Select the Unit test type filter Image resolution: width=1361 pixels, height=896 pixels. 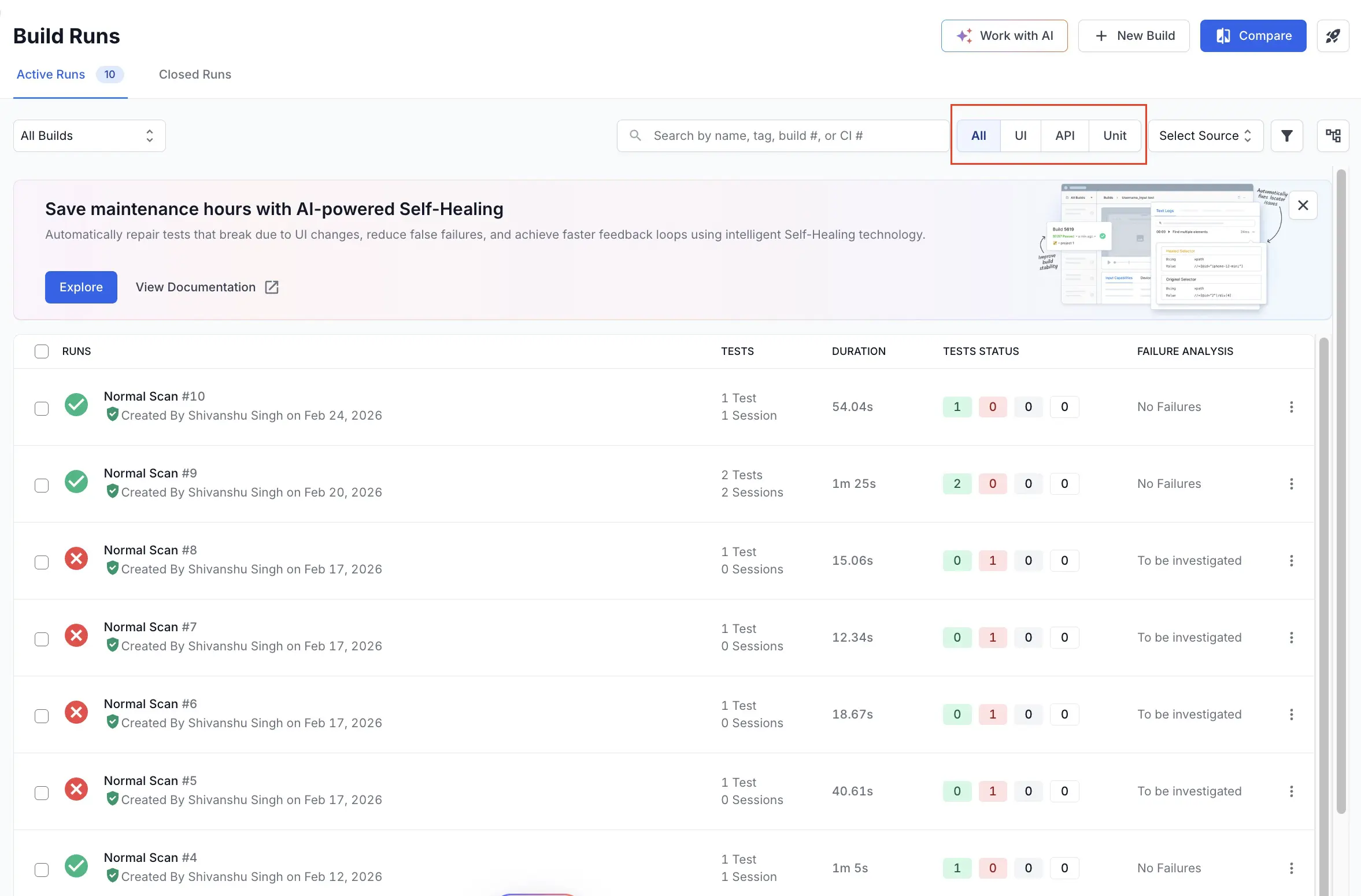(x=1115, y=136)
